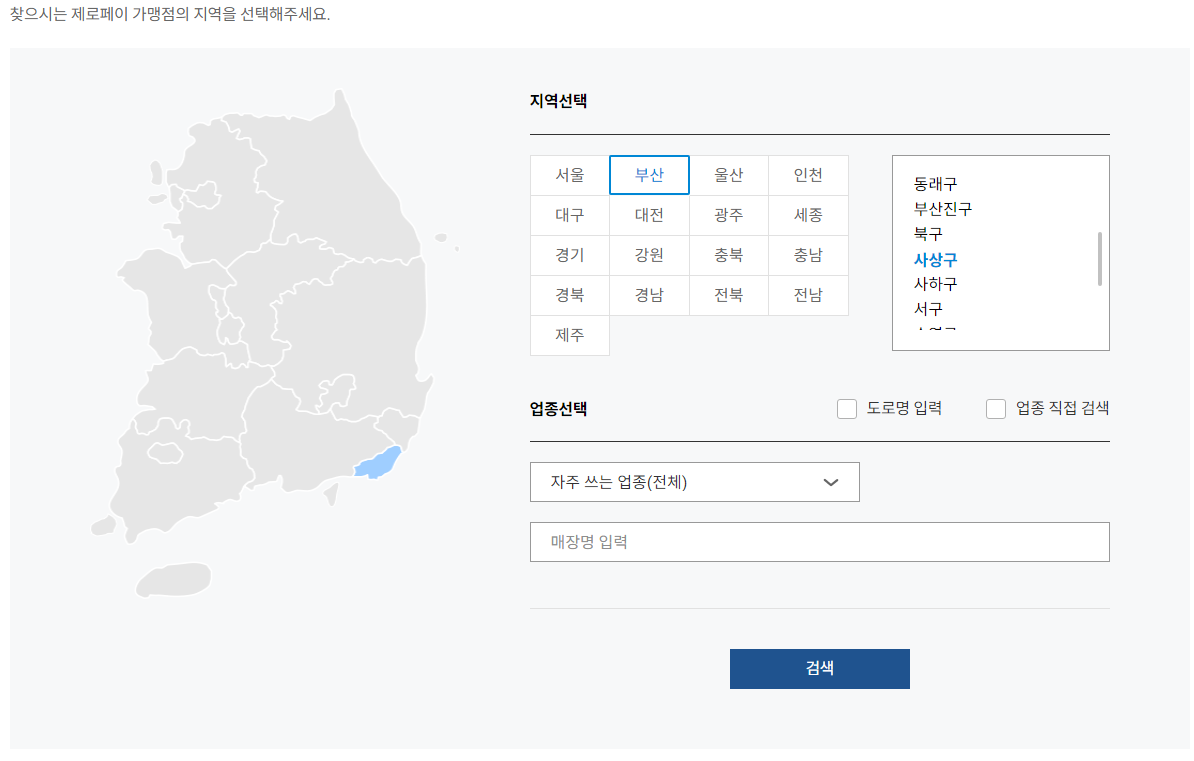Focus the 매장명 입력 text field
This screenshot has width=1194, height=761.
(819, 542)
